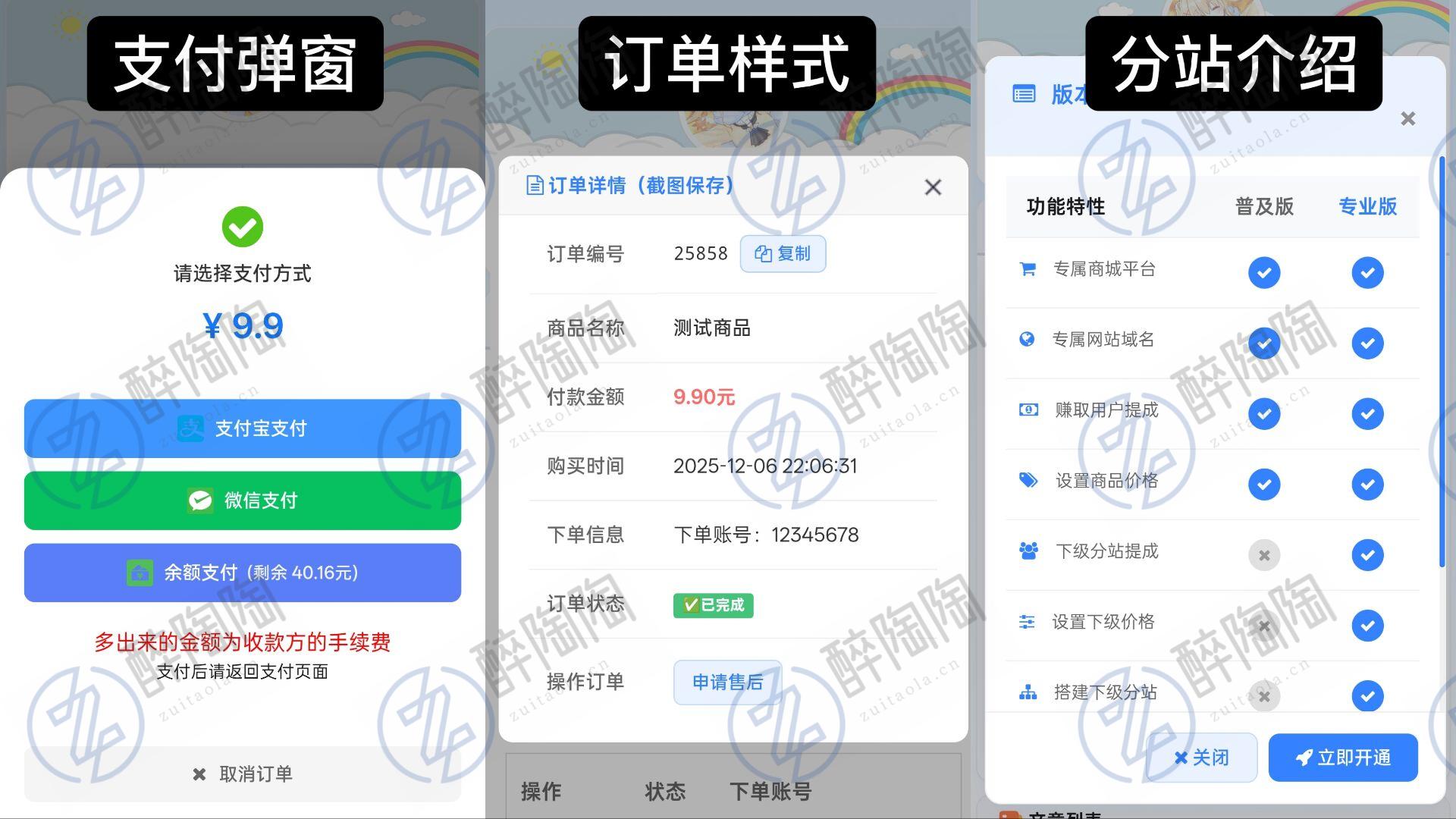This screenshot has height=819, width=1456.
Task: Copy order number with 复制 button
Action: 783,254
